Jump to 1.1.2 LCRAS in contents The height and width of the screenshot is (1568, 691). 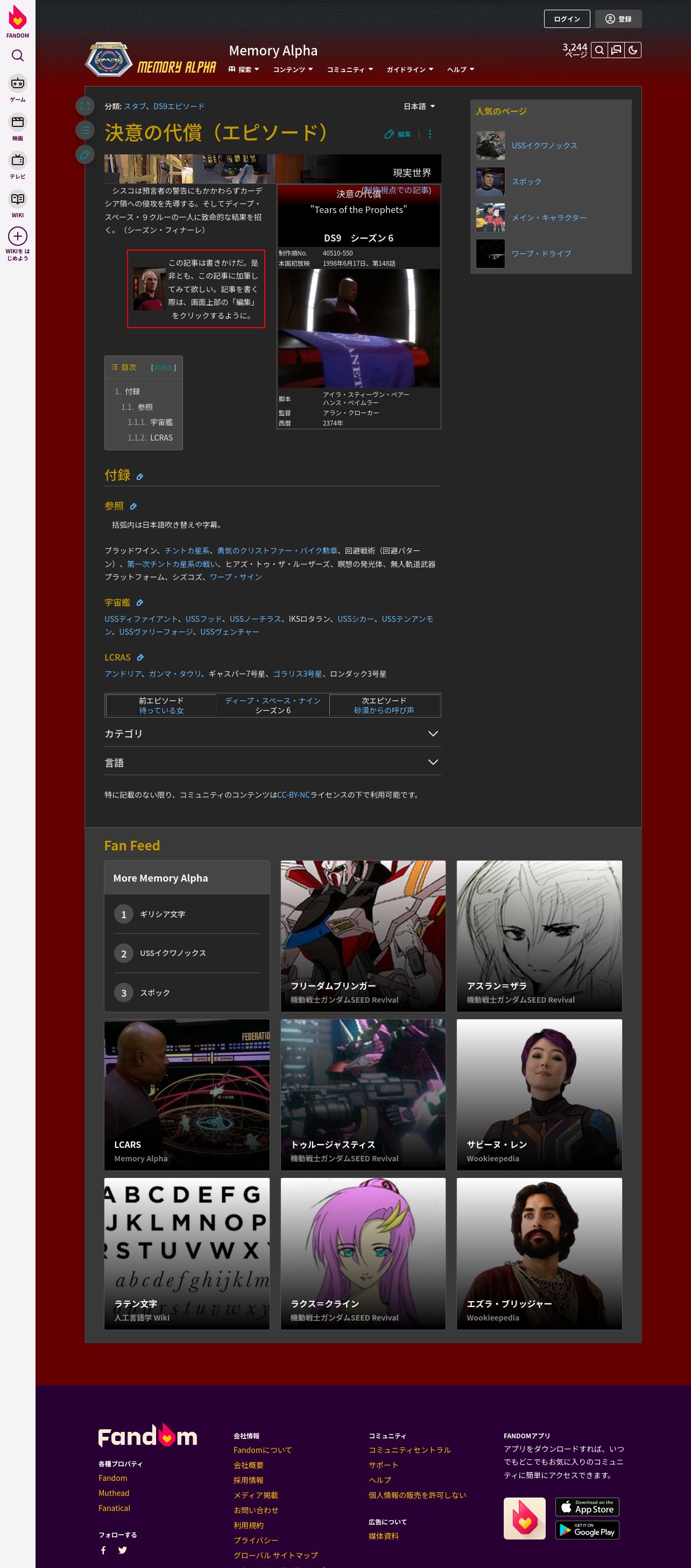(x=150, y=438)
